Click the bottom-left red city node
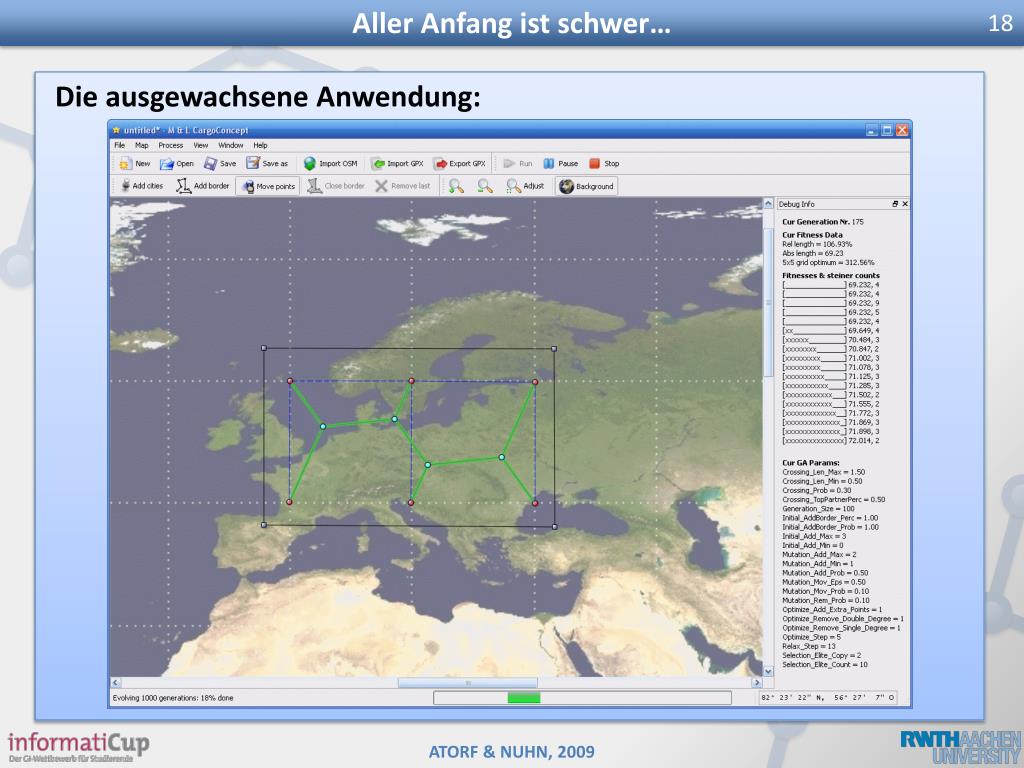 click(x=289, y=502)
